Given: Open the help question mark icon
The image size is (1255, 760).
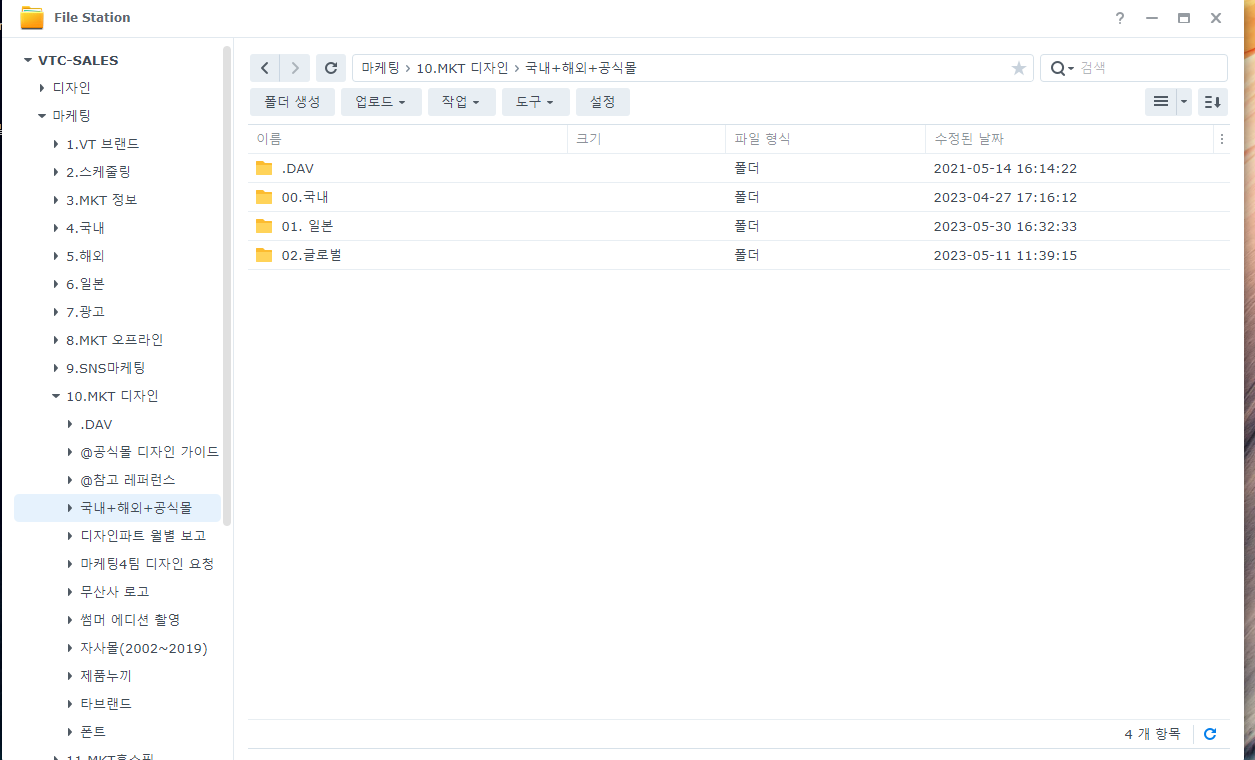Looking at the screenshot, I should (1119, 17).
